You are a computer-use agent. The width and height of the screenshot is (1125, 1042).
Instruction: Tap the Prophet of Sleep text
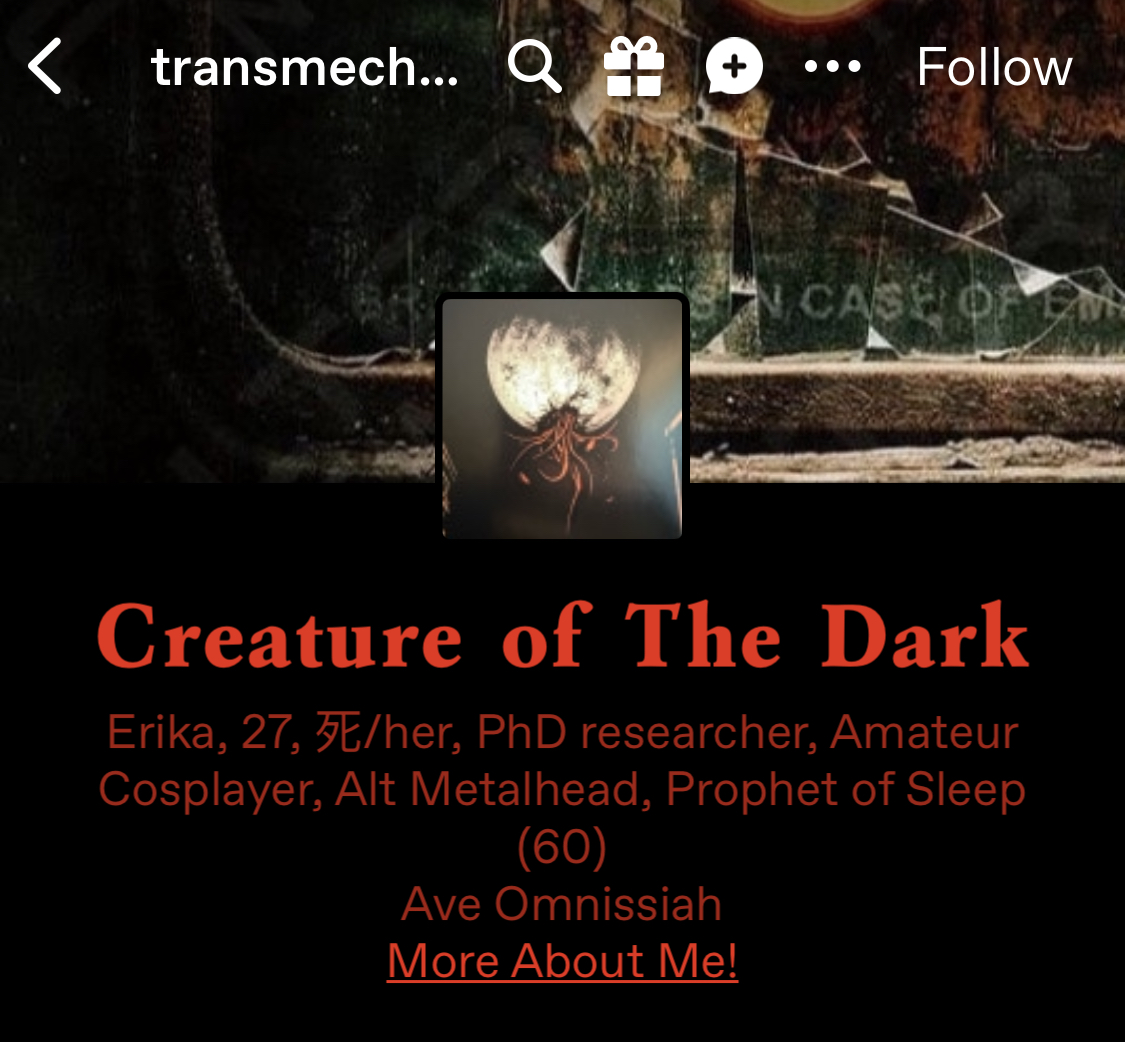click(846, 790)
